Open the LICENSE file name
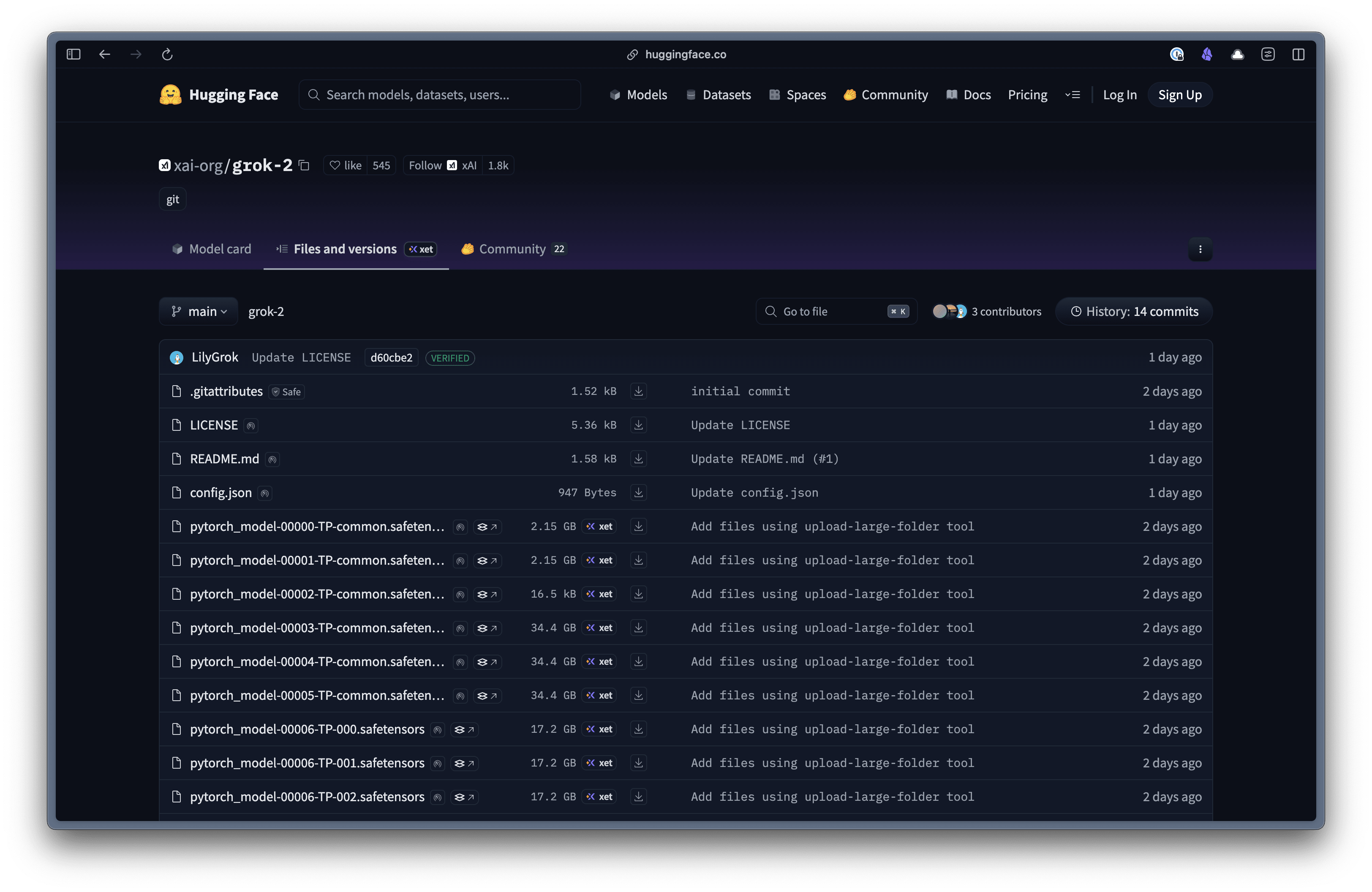 pyautogui.click(x=214, y=425)
